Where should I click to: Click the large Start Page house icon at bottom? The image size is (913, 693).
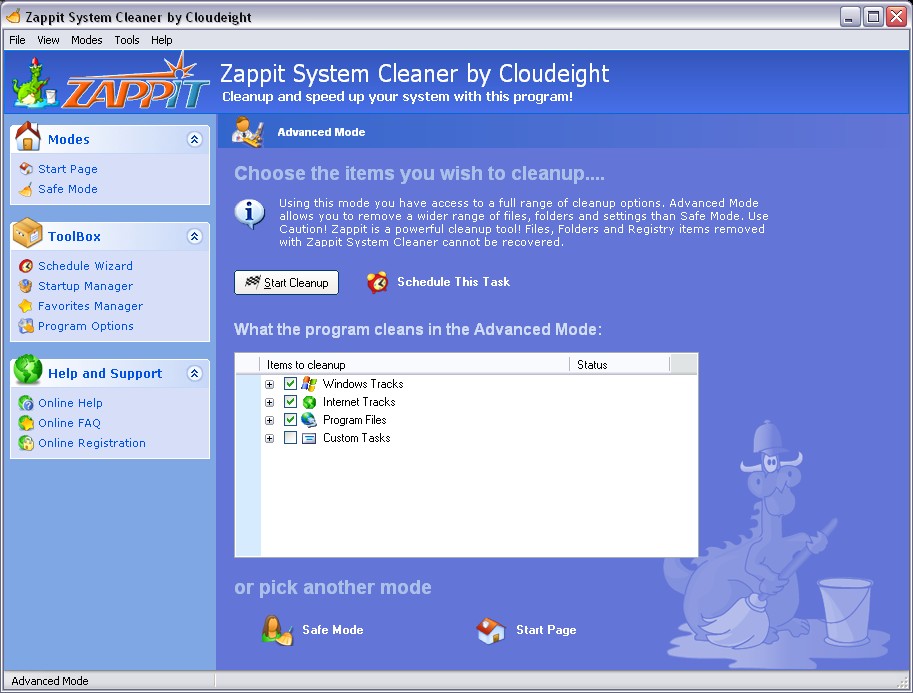(x=490, y=630)
